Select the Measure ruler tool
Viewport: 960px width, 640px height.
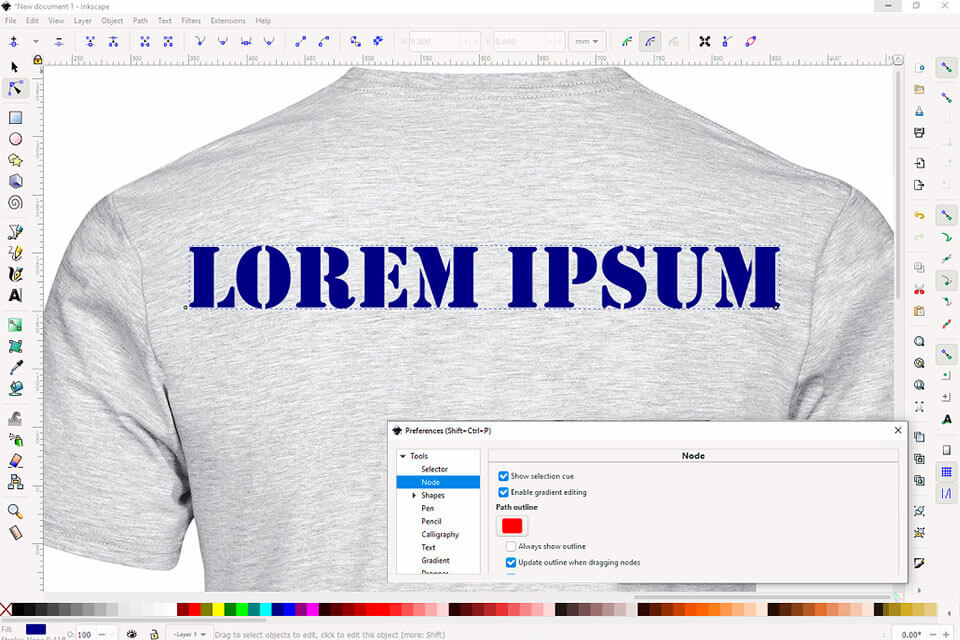(x=15, y=532)
